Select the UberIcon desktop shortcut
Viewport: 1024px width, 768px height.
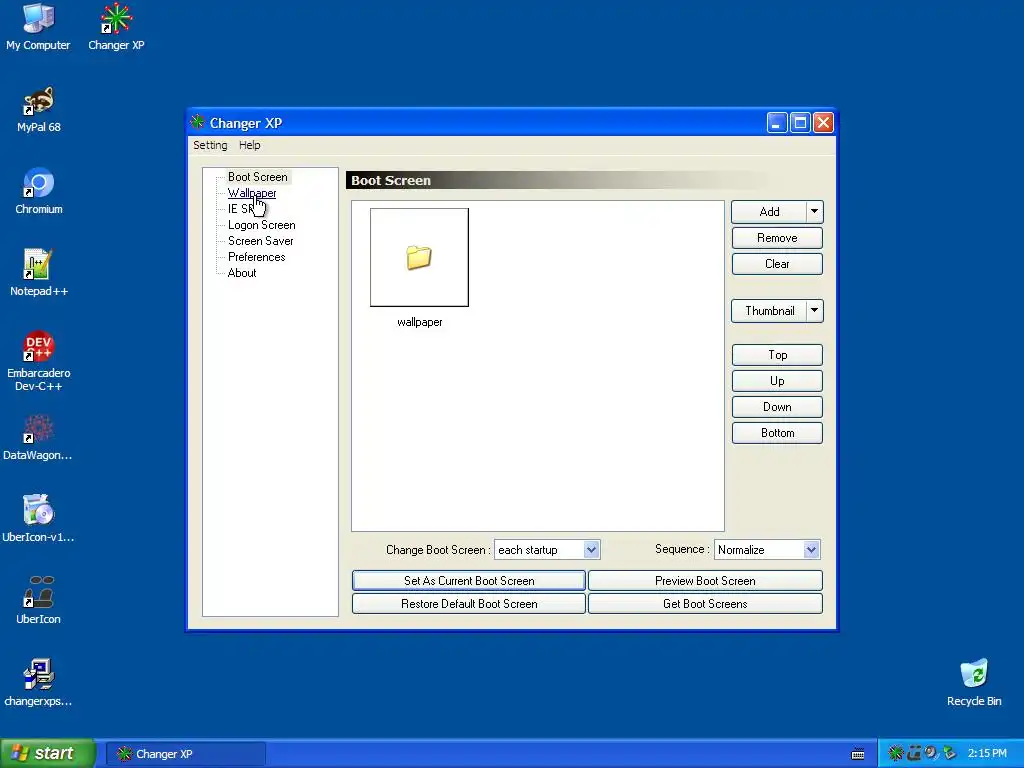[38, 601]
